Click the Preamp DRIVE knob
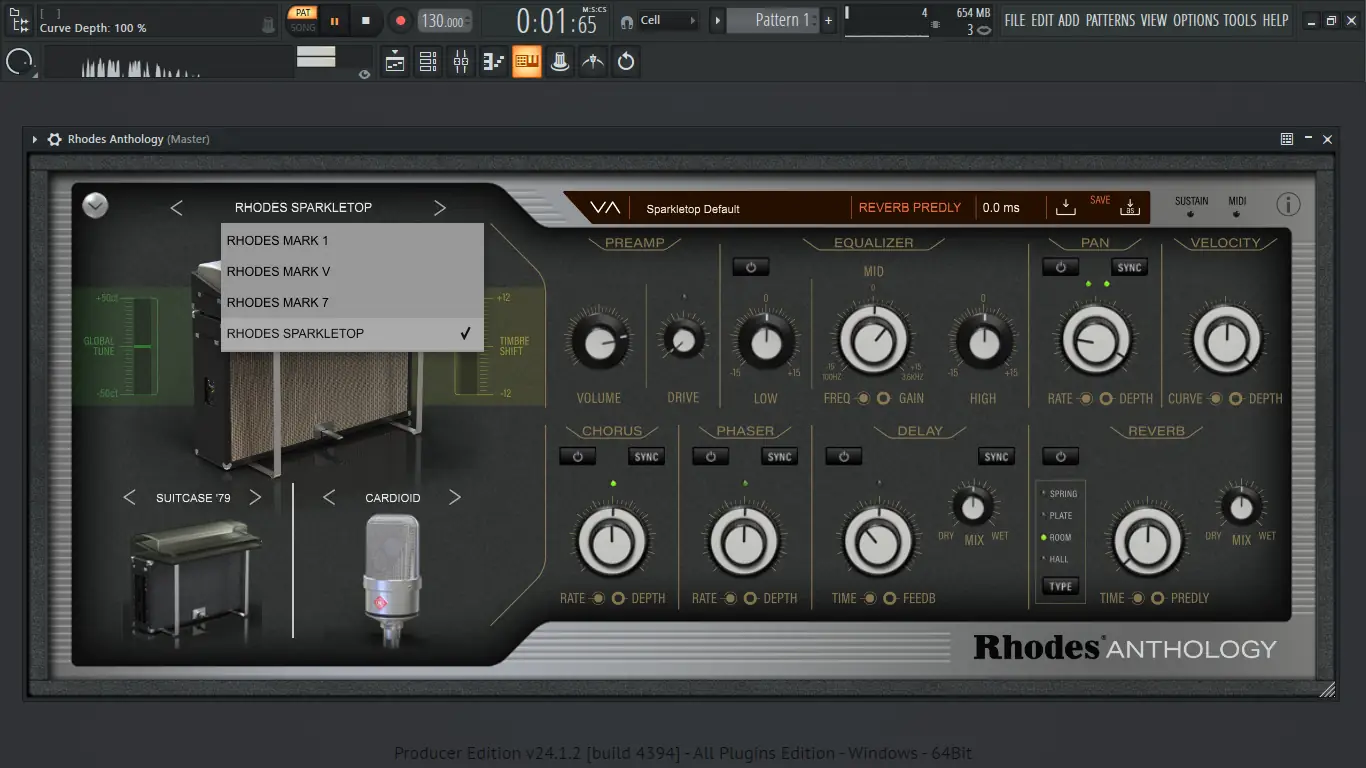This screenshot has width=1366, height=768. click(684, 342)
